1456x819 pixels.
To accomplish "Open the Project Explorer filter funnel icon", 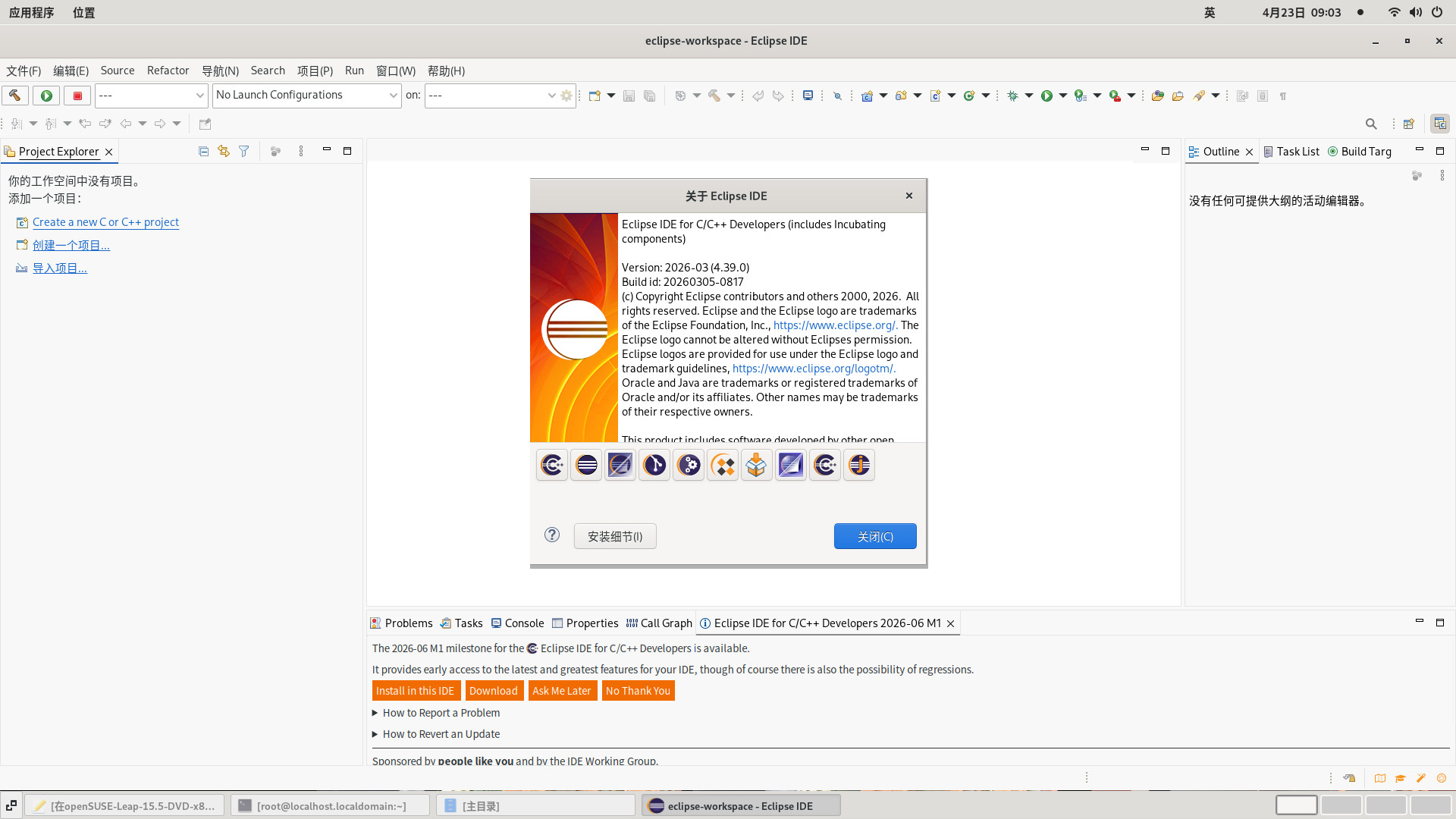I will point(244,152).
